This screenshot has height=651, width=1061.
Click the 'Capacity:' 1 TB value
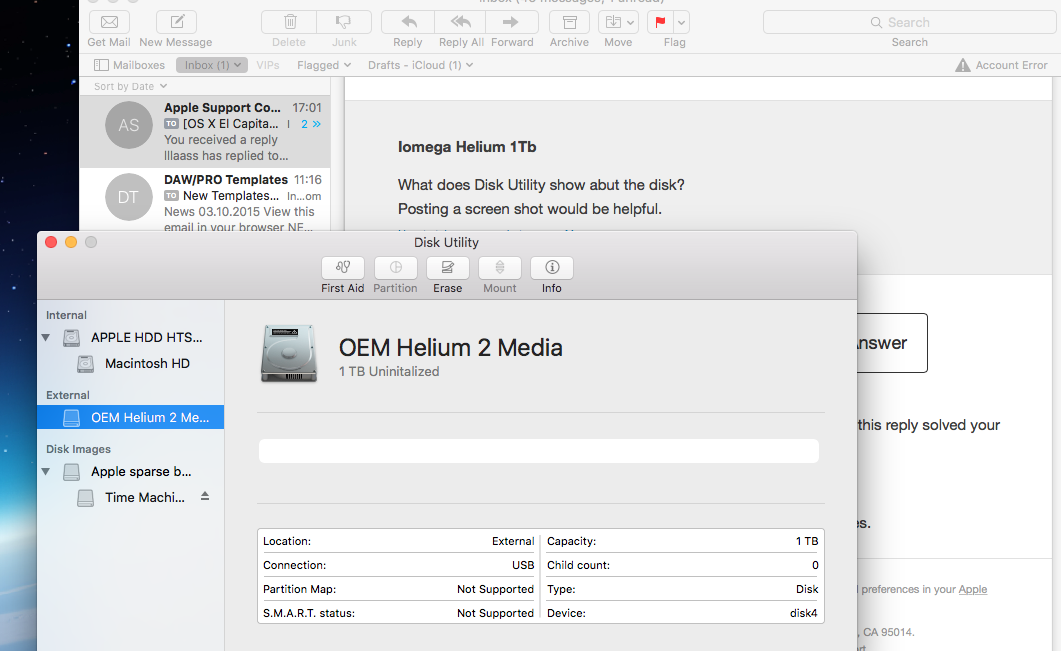pos(807,541)
